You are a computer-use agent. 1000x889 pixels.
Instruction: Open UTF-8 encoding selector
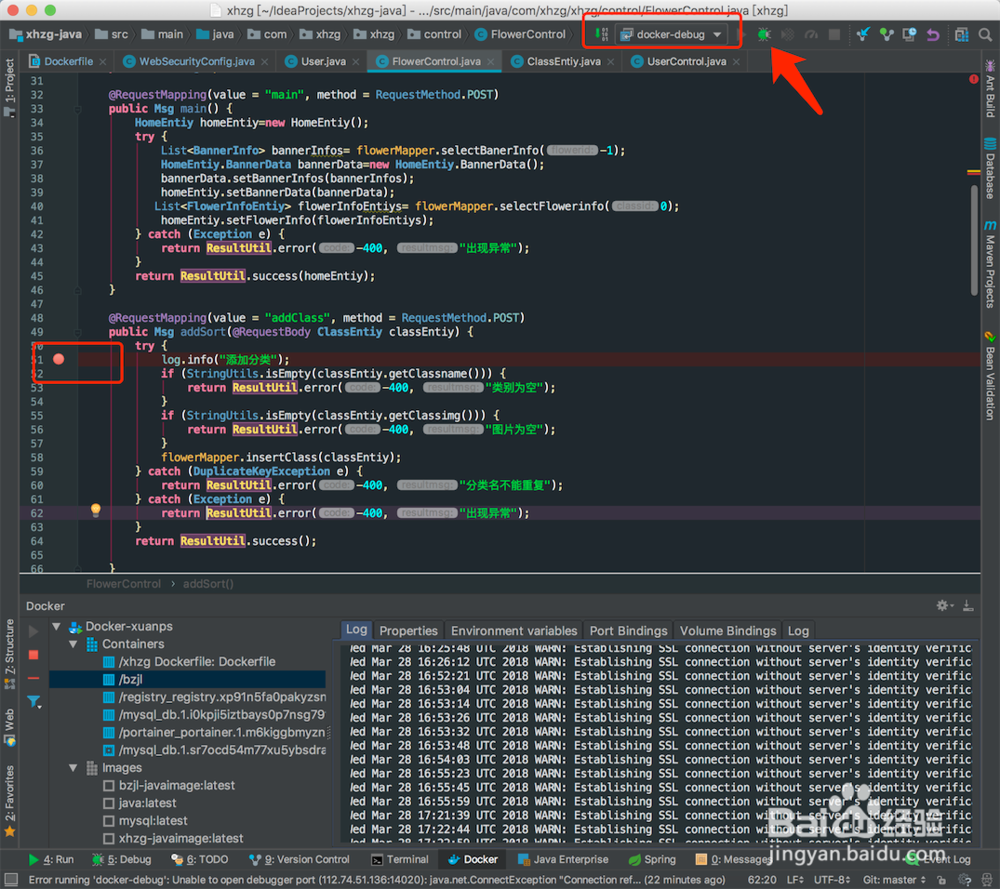coord(832,880)
